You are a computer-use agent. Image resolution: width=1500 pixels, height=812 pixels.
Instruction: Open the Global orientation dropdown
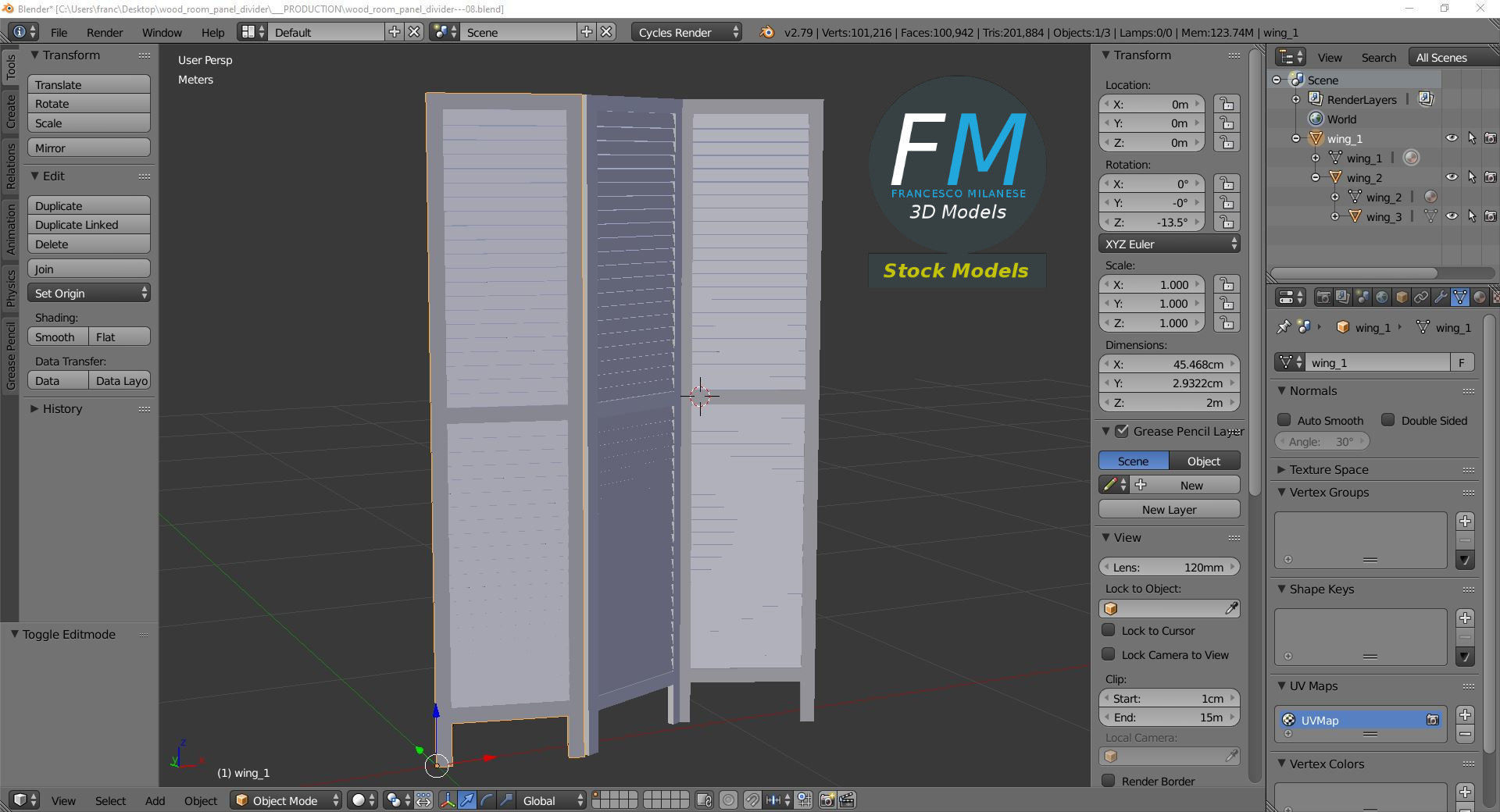point(552,800)
